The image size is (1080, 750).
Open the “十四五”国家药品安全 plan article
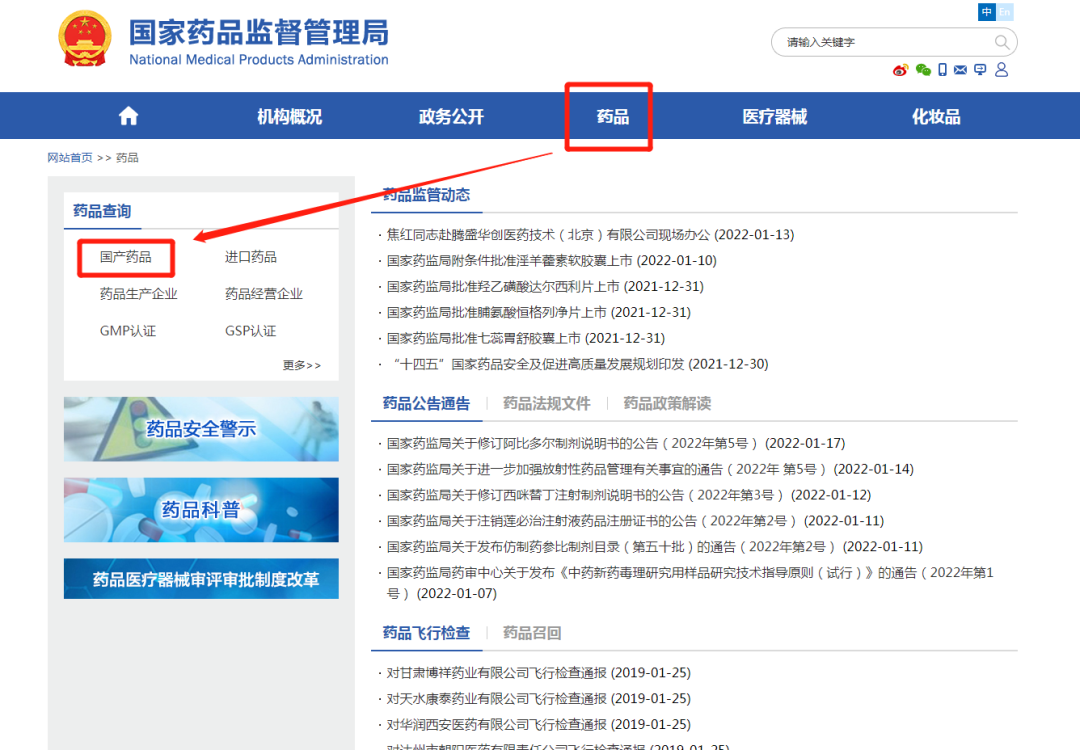pos(577,364)
